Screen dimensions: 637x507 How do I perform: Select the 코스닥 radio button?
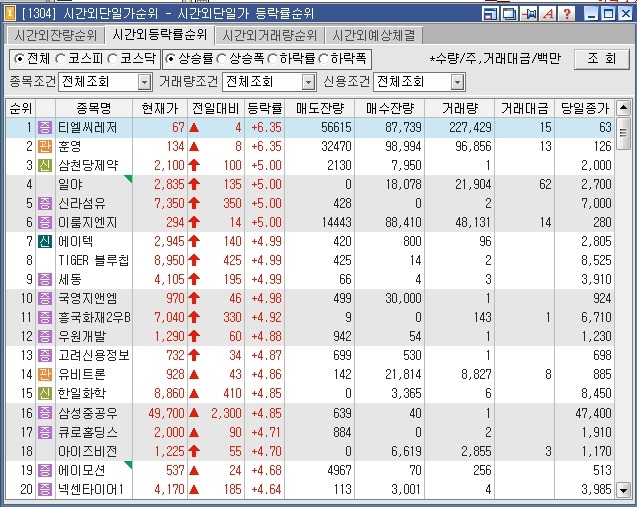(x=113, y=59)
